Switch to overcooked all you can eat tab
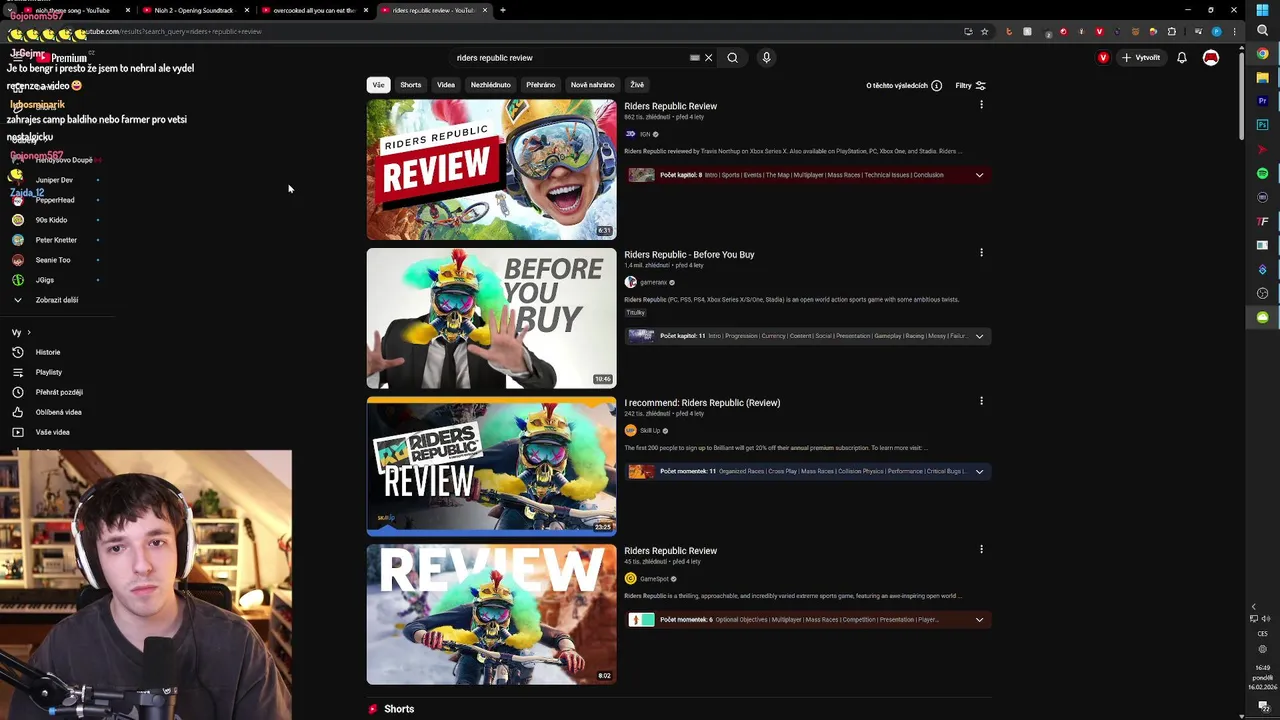This screenshot has height=720, width=1280. tap(313, 10)
